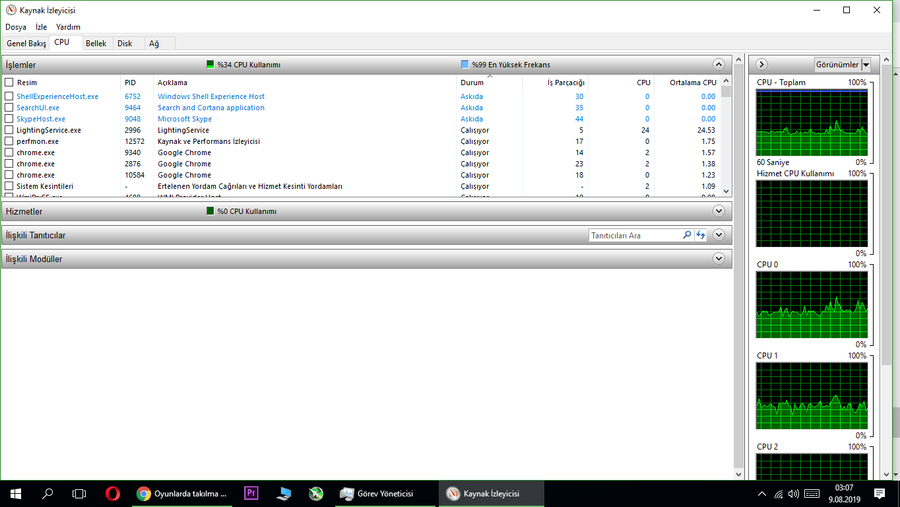This screenshot has width=900, height=507.
Task: Open the Dosya menu
Action: point(16,27)
